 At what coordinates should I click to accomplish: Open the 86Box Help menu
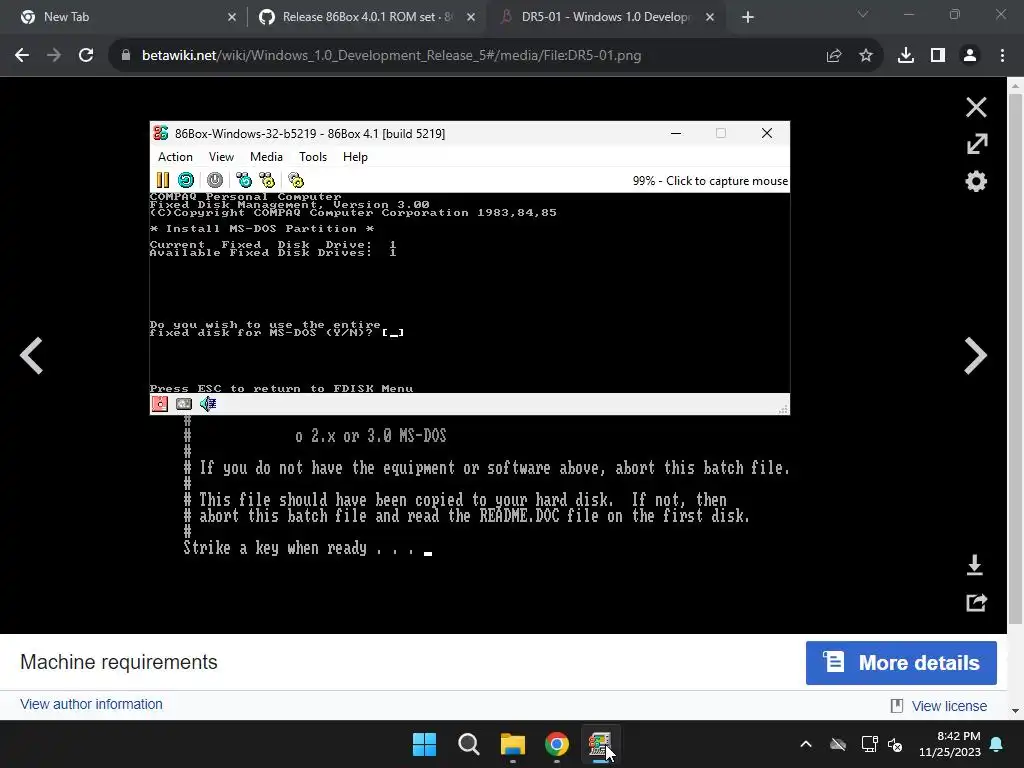[x=355, y=157]
